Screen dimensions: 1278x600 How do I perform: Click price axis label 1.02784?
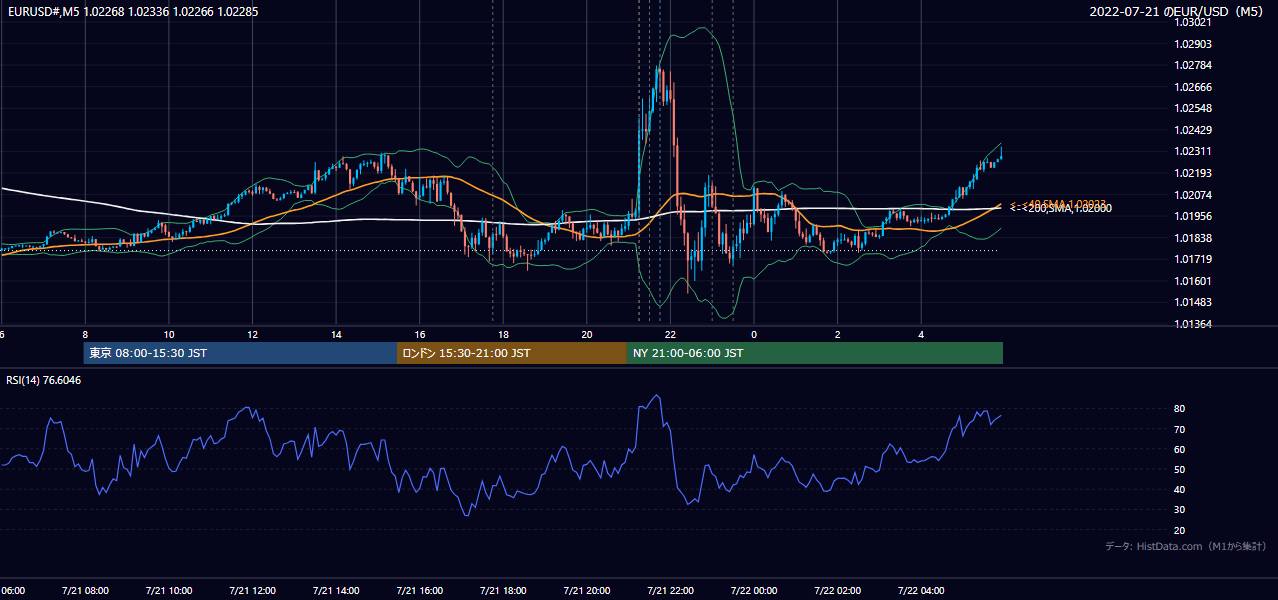click(1193, 66)
